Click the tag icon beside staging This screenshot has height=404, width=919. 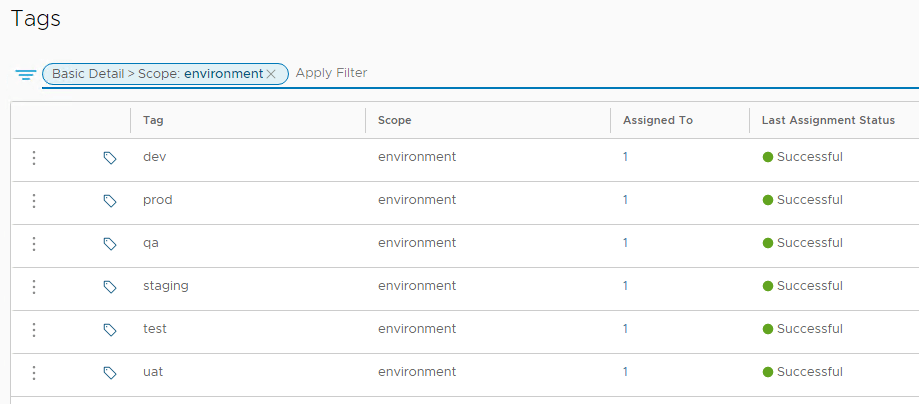[110, 287]
